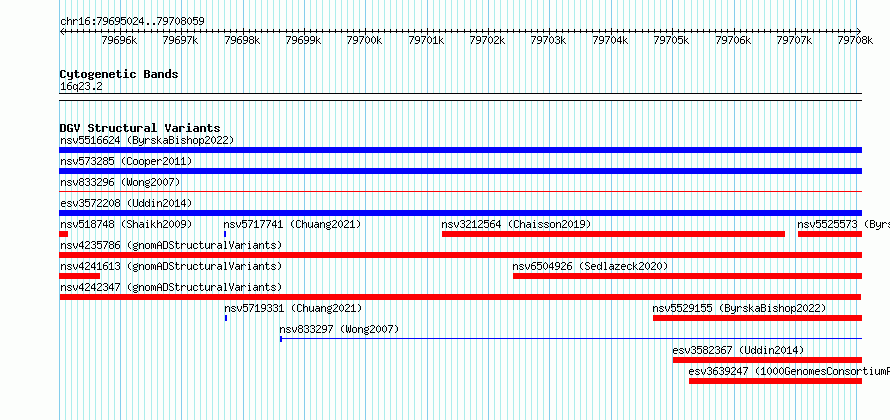The image size is (890, 420).
Task: Open the nsv5719331 (Chuang2021) label
Action: coord(293,308)
